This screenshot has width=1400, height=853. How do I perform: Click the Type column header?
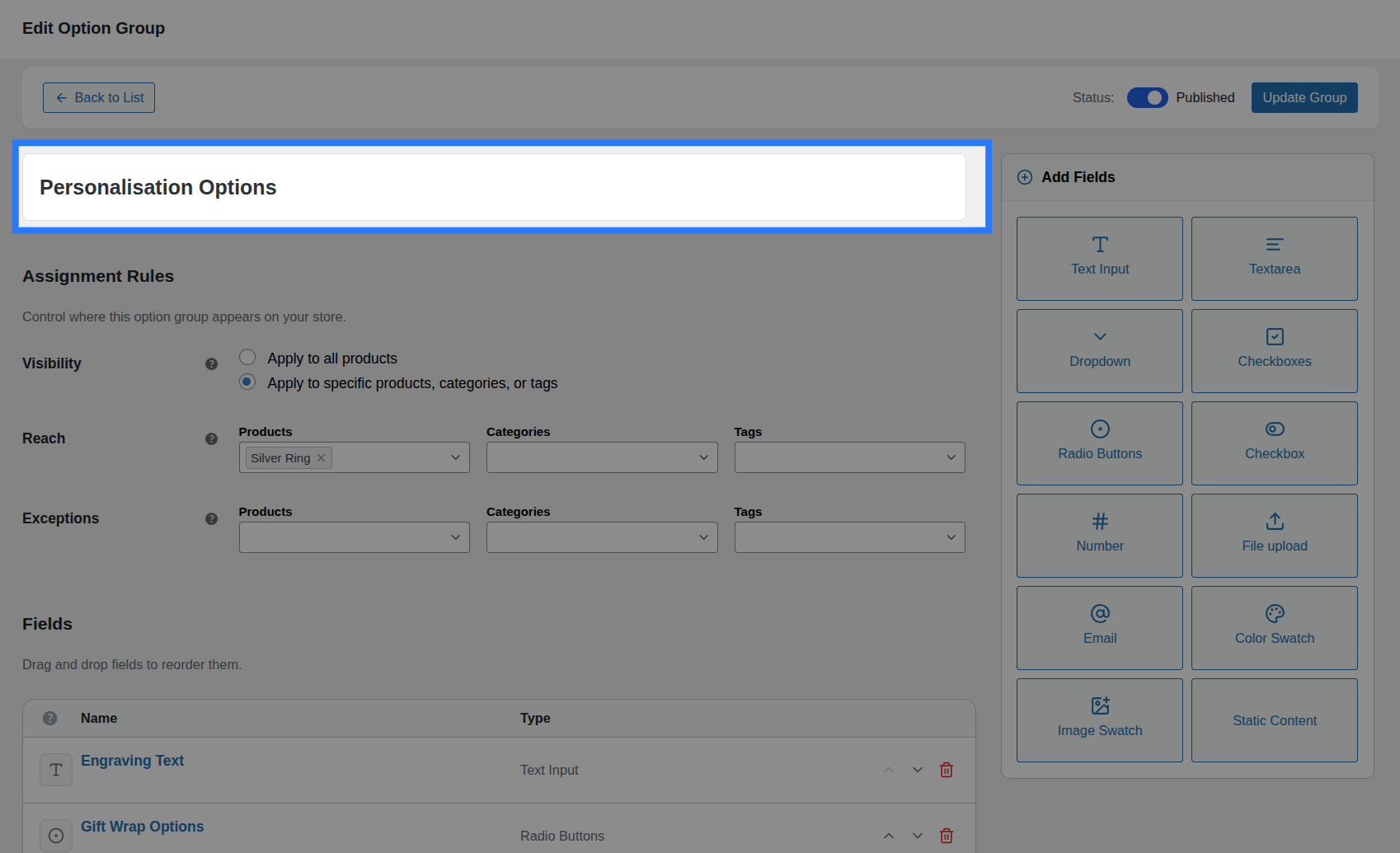pyautogui.click(x=535, y=718)
